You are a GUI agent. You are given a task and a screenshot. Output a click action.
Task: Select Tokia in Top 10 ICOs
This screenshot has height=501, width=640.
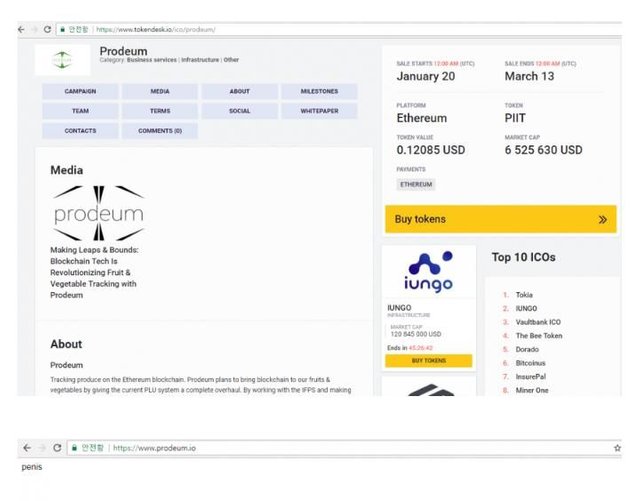(x=524, y=295)
